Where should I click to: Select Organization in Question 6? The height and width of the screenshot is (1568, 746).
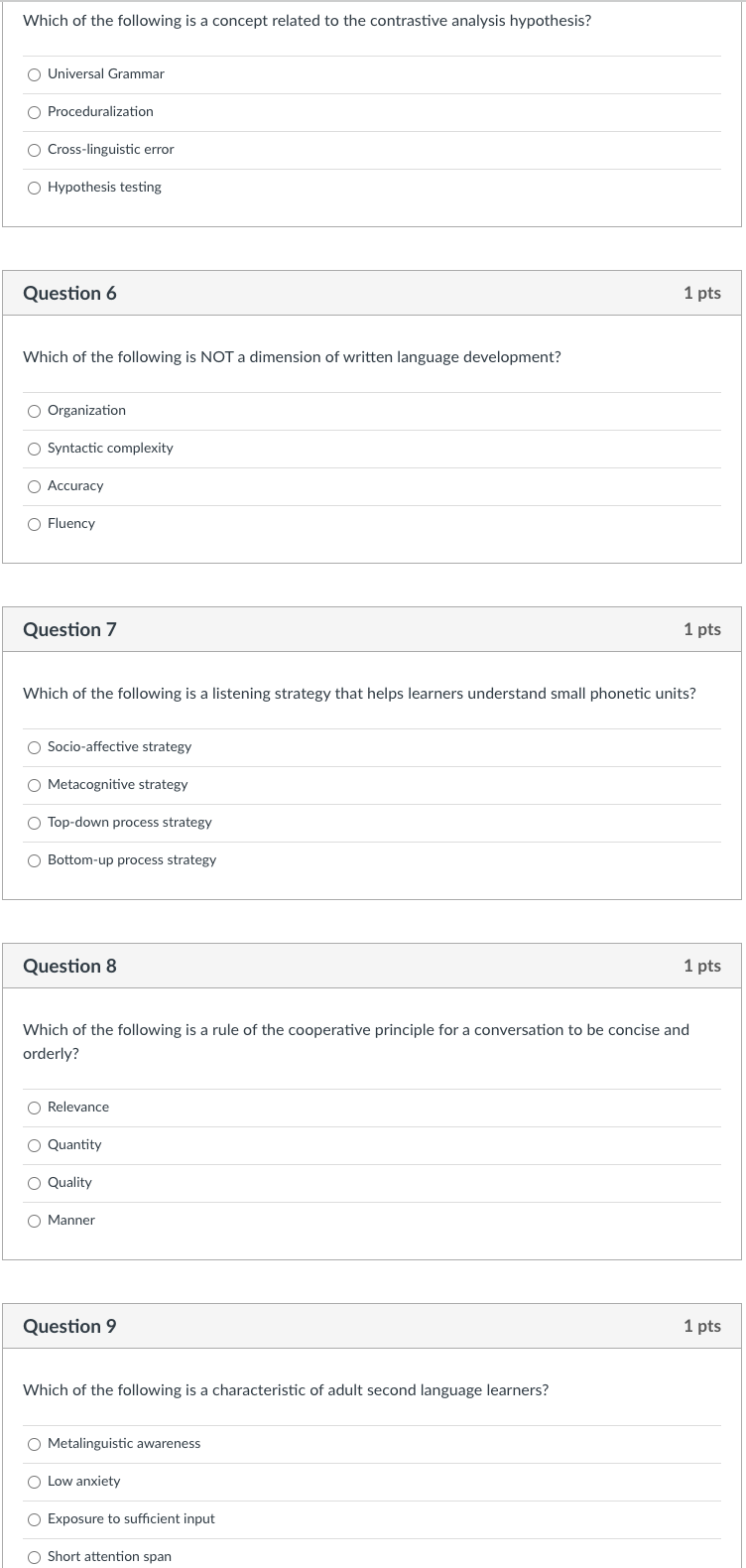click(34, 411)
